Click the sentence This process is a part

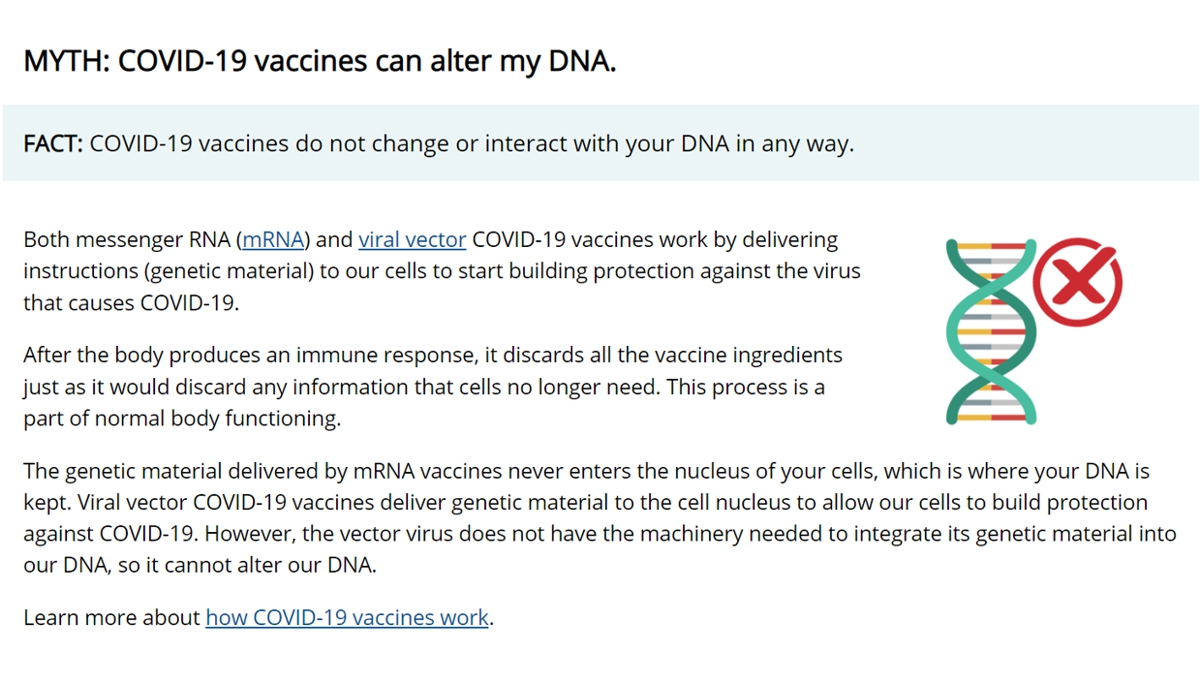(425, 403)
